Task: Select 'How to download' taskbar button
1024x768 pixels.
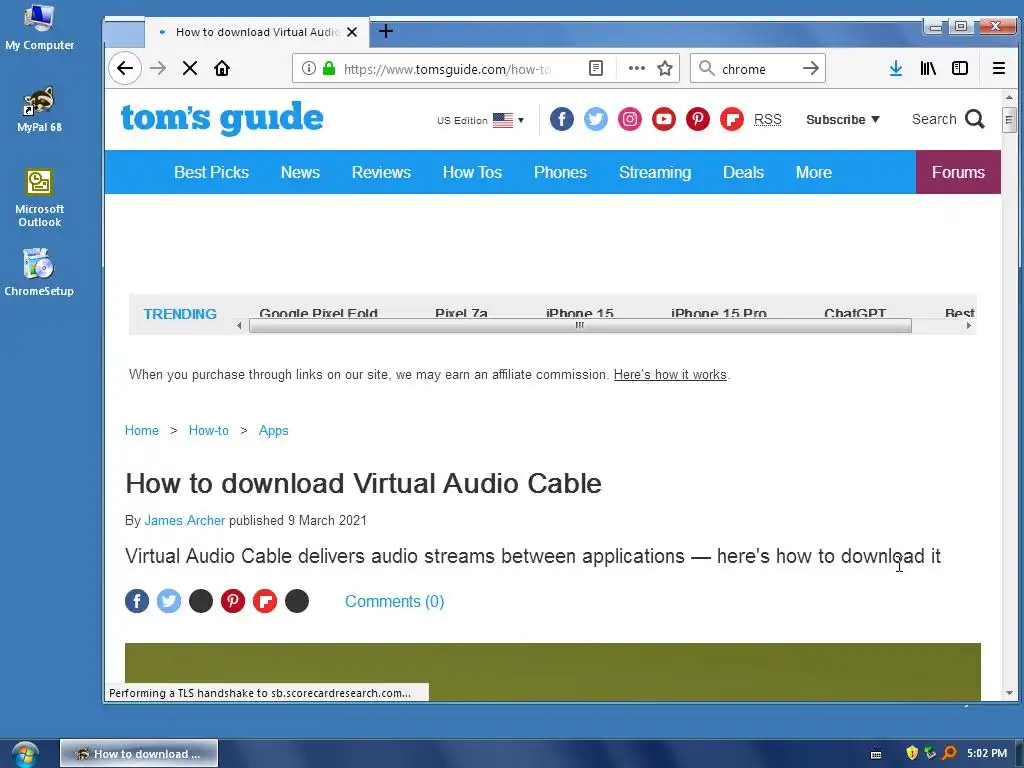Action: 139,754
